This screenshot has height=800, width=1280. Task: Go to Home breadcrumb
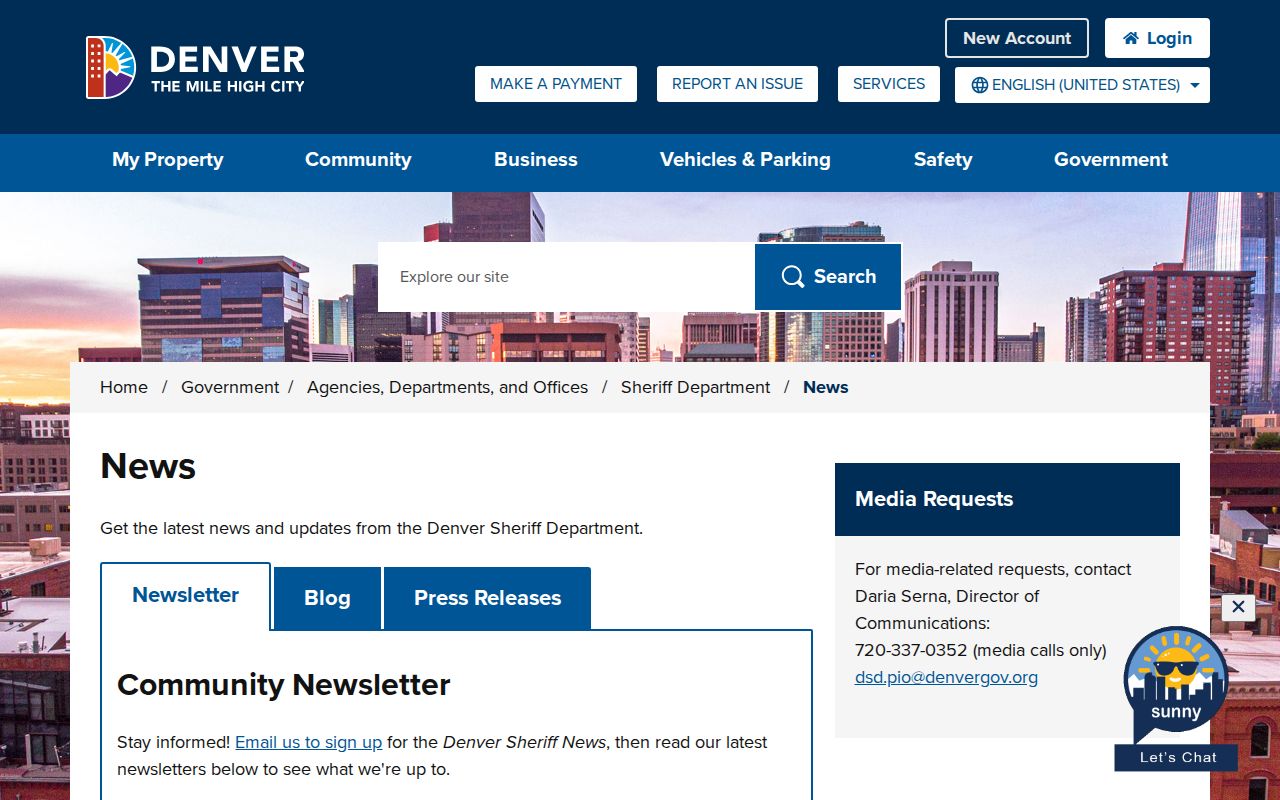124,387
